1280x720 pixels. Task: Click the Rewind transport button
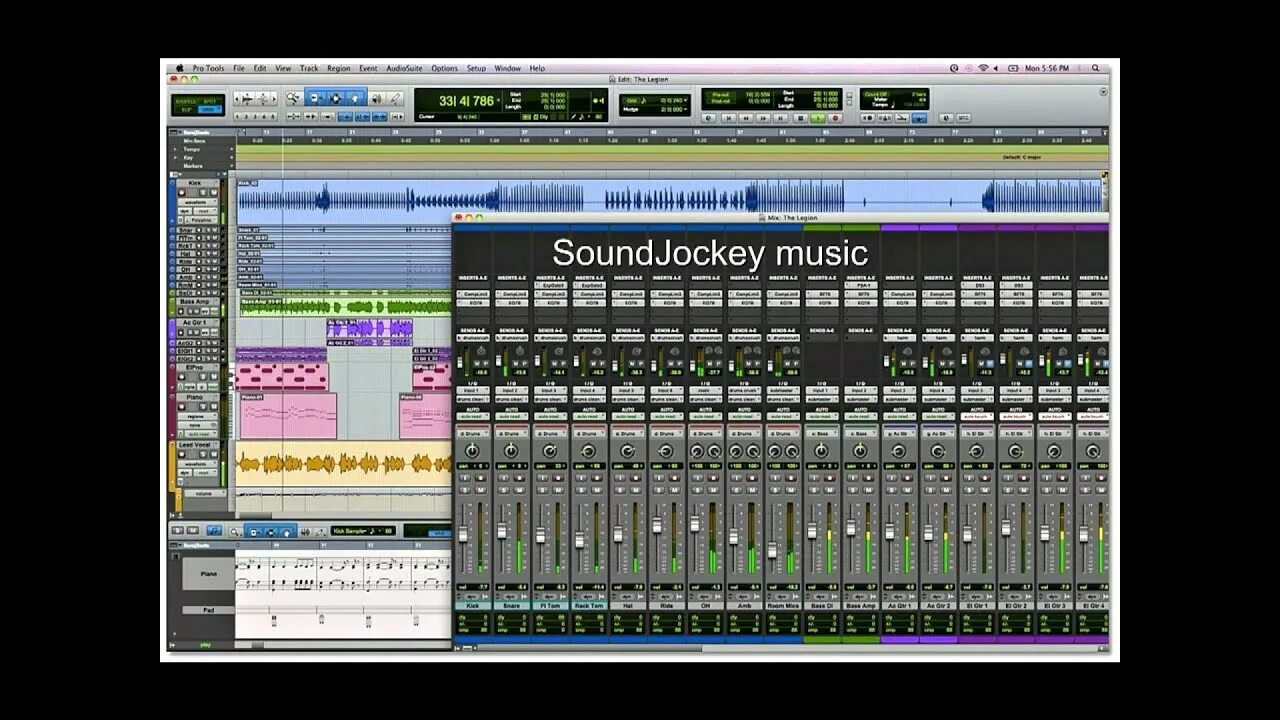click(746, 117)
